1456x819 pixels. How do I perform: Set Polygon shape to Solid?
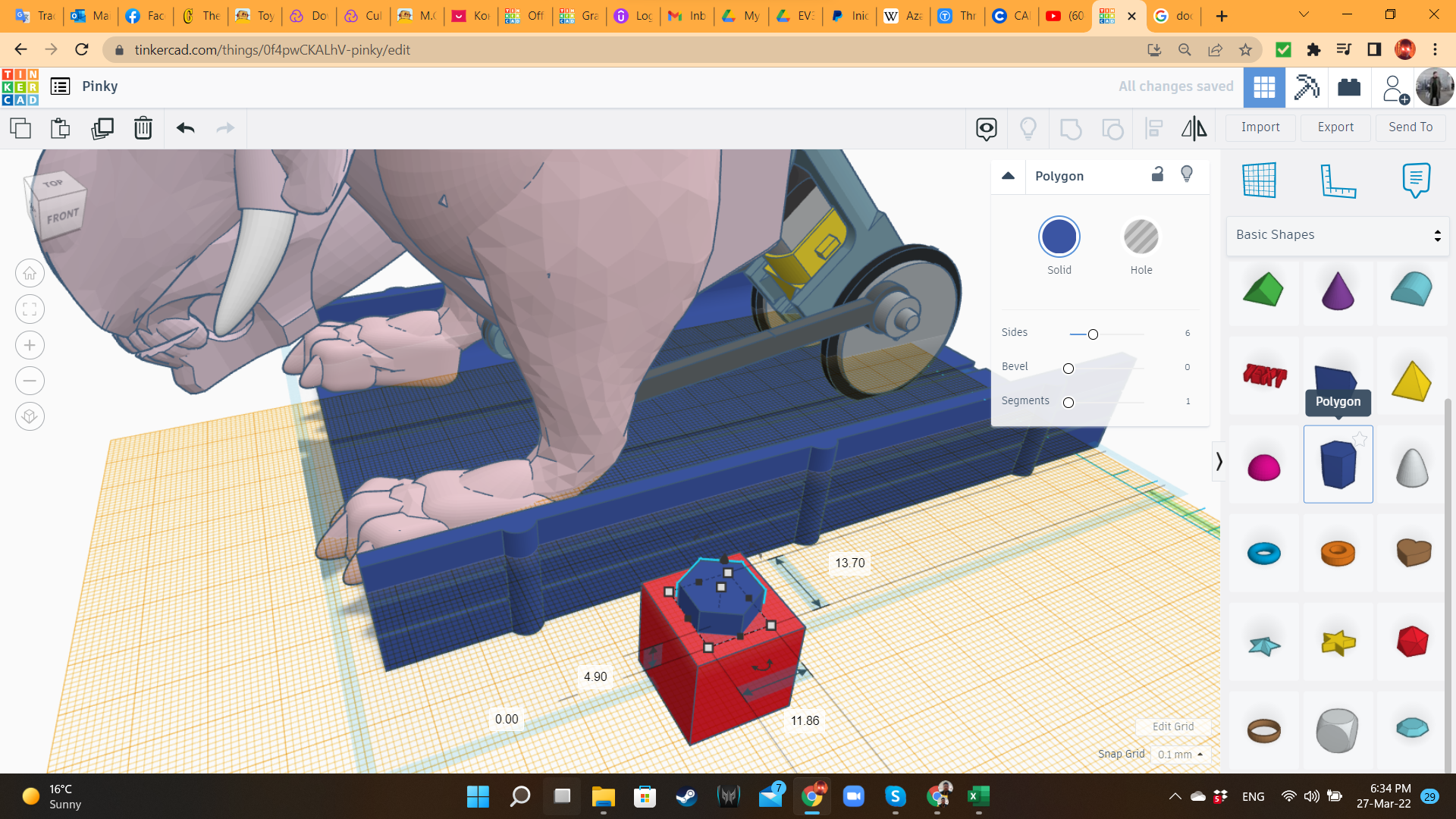[x=1059, y=237]
